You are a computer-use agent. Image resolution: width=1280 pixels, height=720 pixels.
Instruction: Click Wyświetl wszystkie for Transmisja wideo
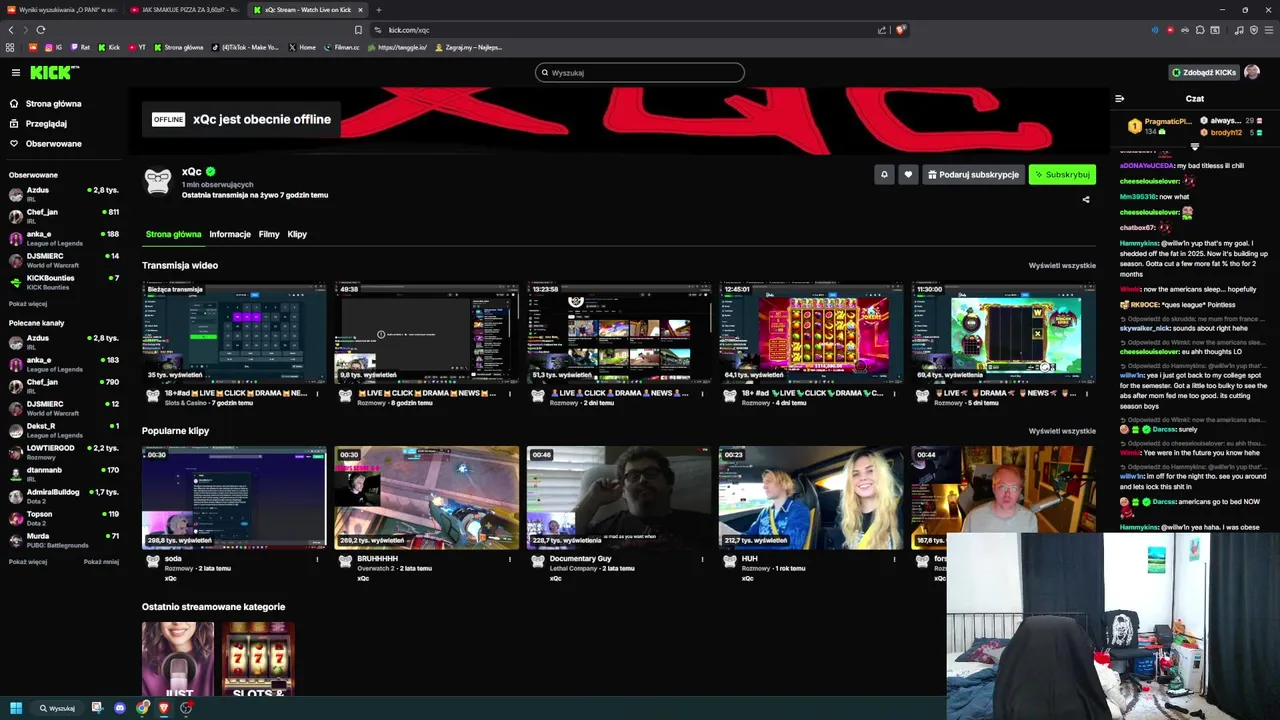(x=1062, y=265)
